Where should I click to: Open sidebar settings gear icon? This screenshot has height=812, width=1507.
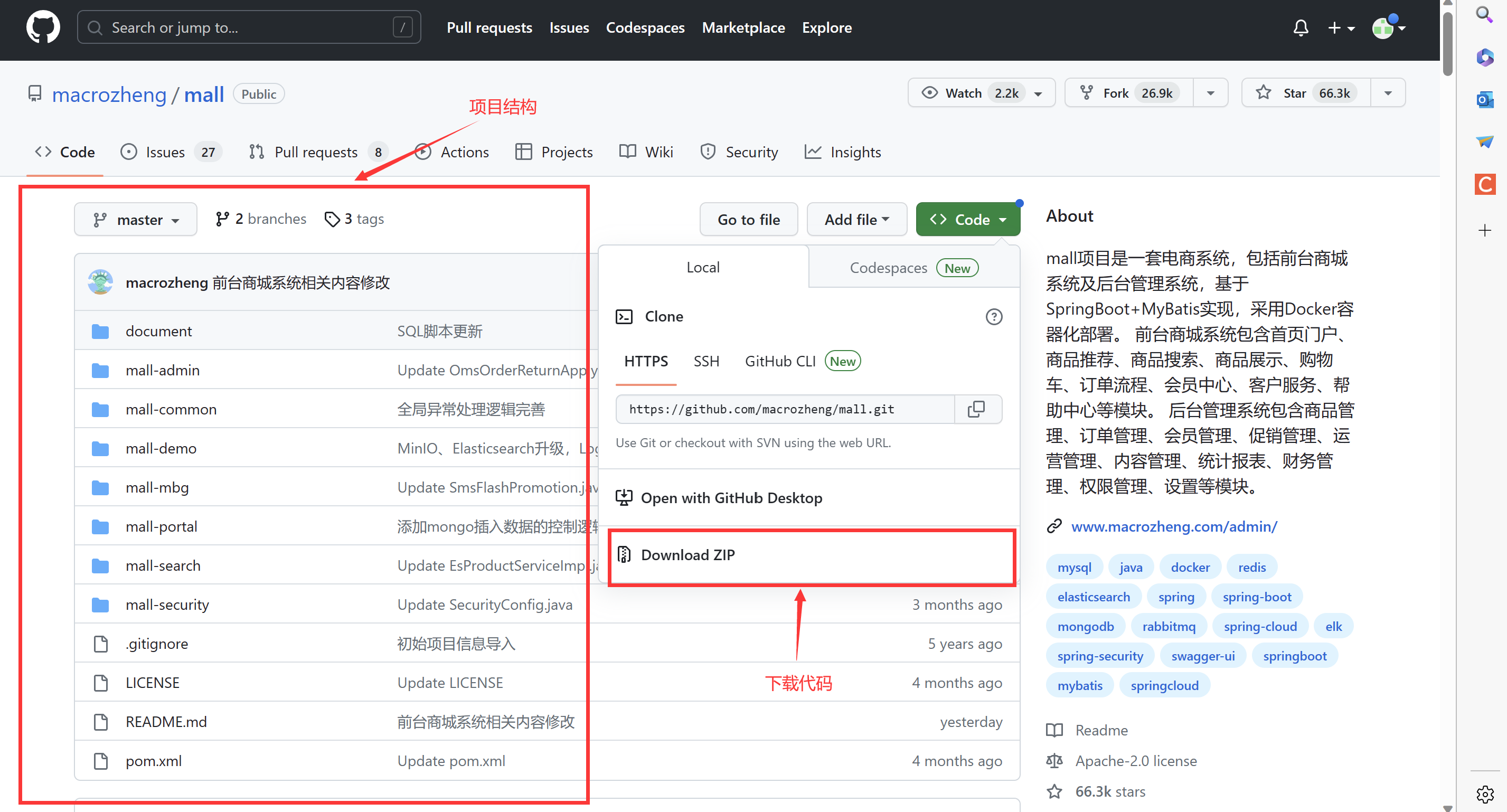coord(1484,794)
